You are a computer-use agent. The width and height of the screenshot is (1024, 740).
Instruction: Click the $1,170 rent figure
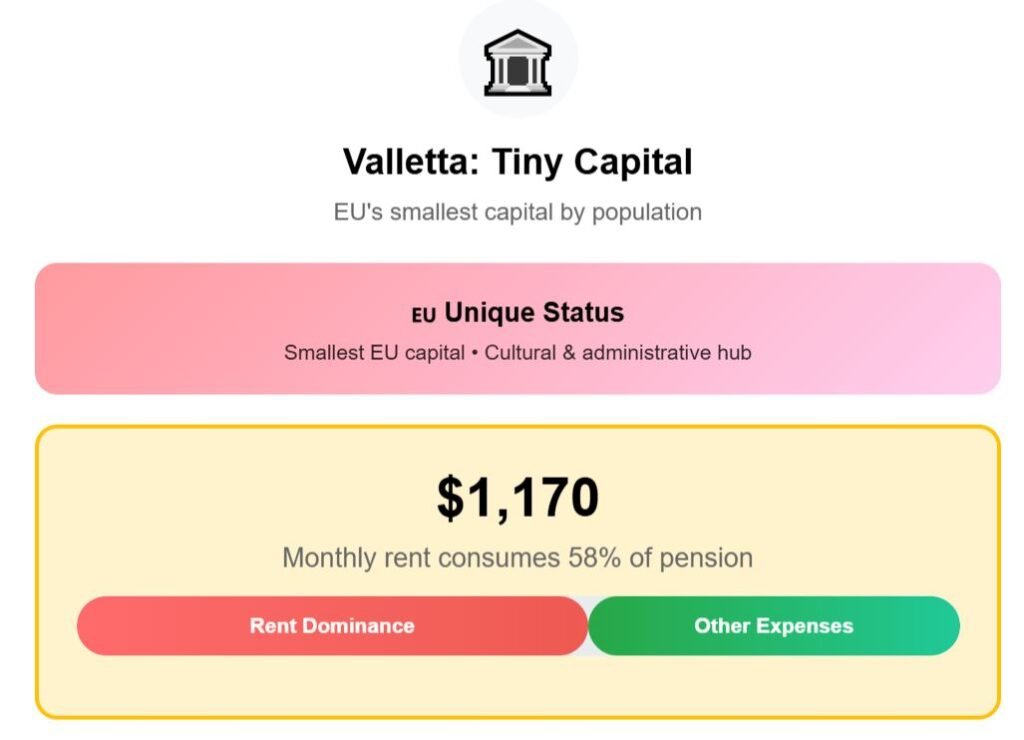pyautogui.click(x=517, y=498)
